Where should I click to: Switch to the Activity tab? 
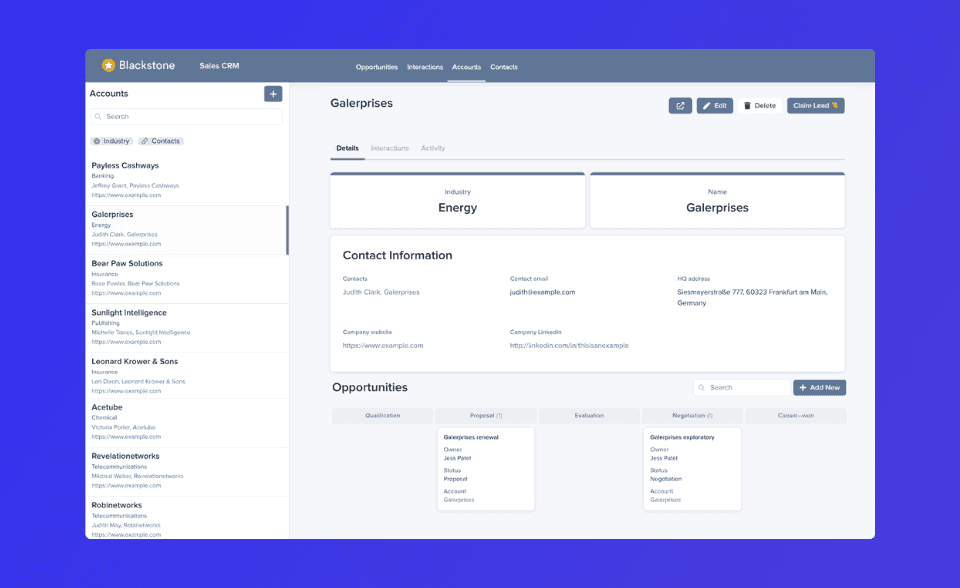(x=433, y=148)
